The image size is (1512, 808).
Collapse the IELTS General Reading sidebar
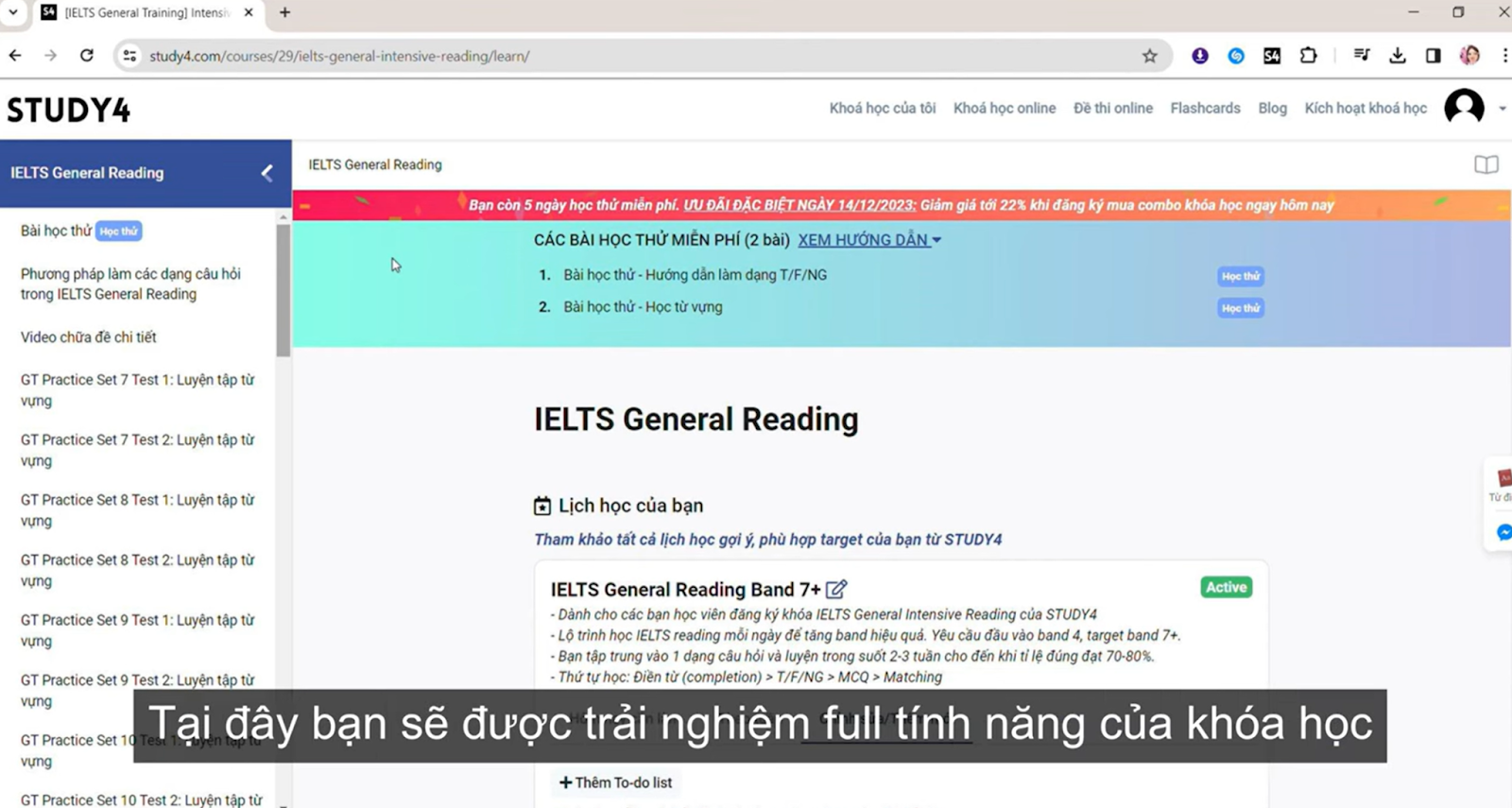[x=266, y=173]
